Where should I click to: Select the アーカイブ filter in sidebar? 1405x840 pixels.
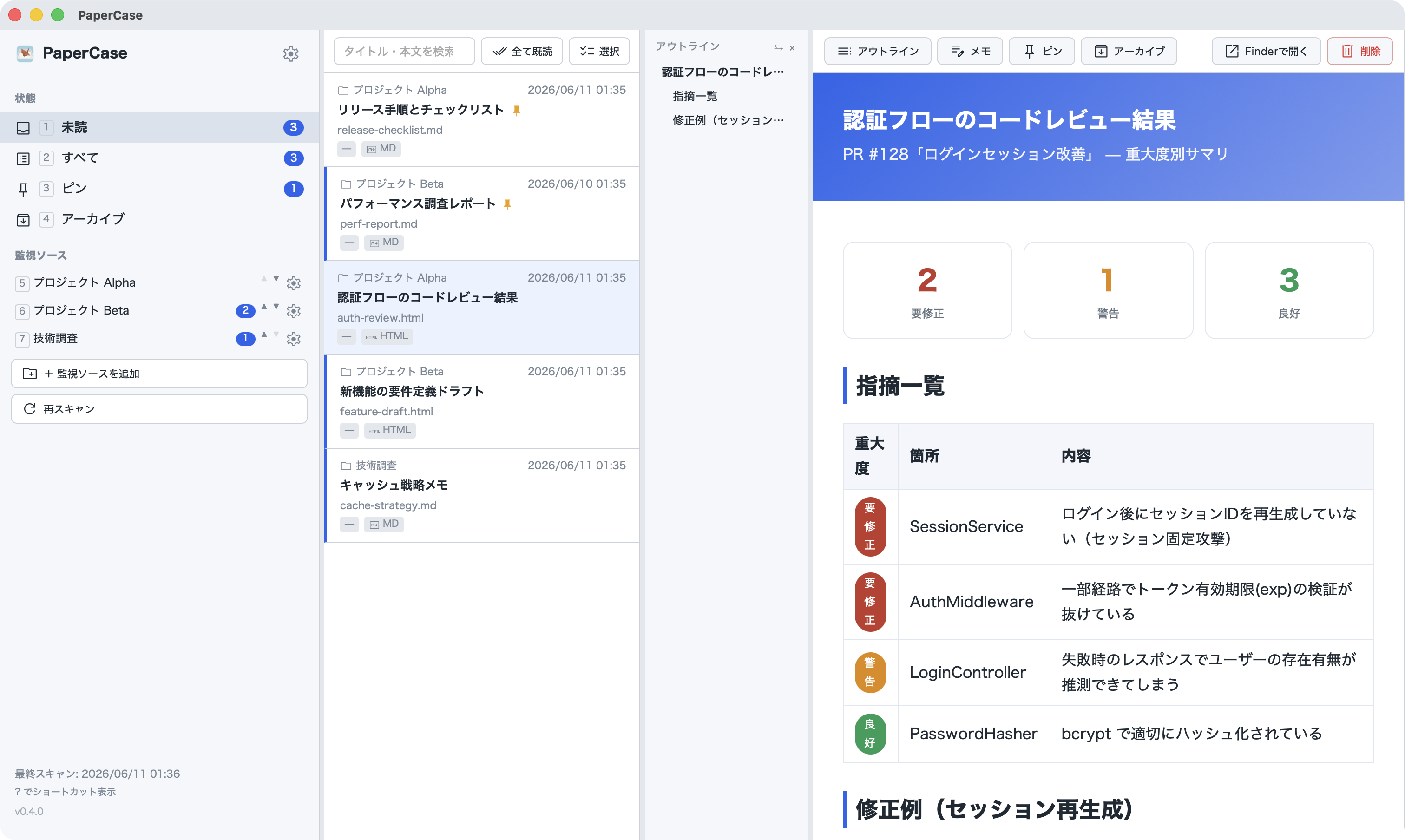coord(159,219)
